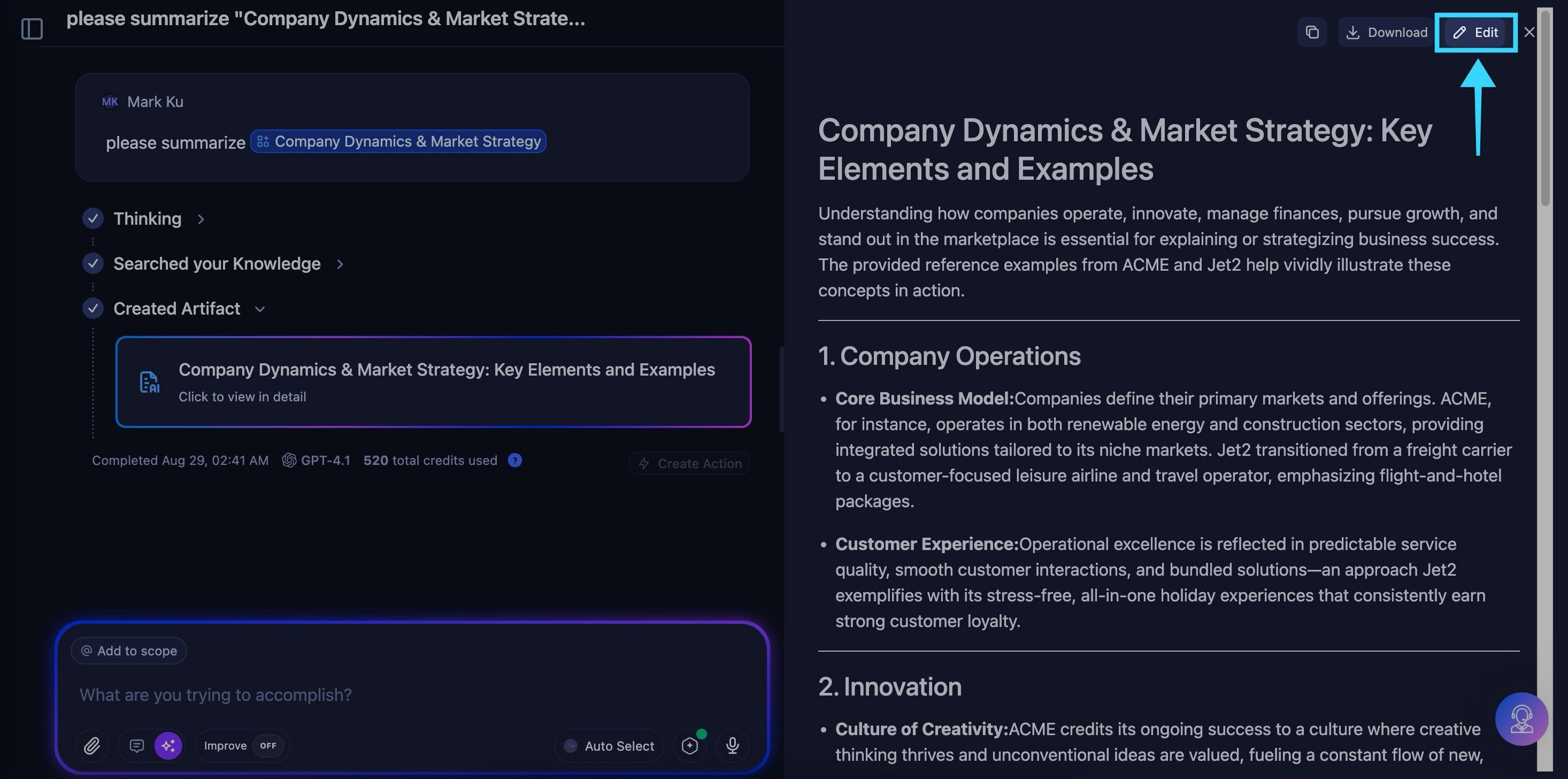Click the Edit button for the artifact

[1475, 32]
